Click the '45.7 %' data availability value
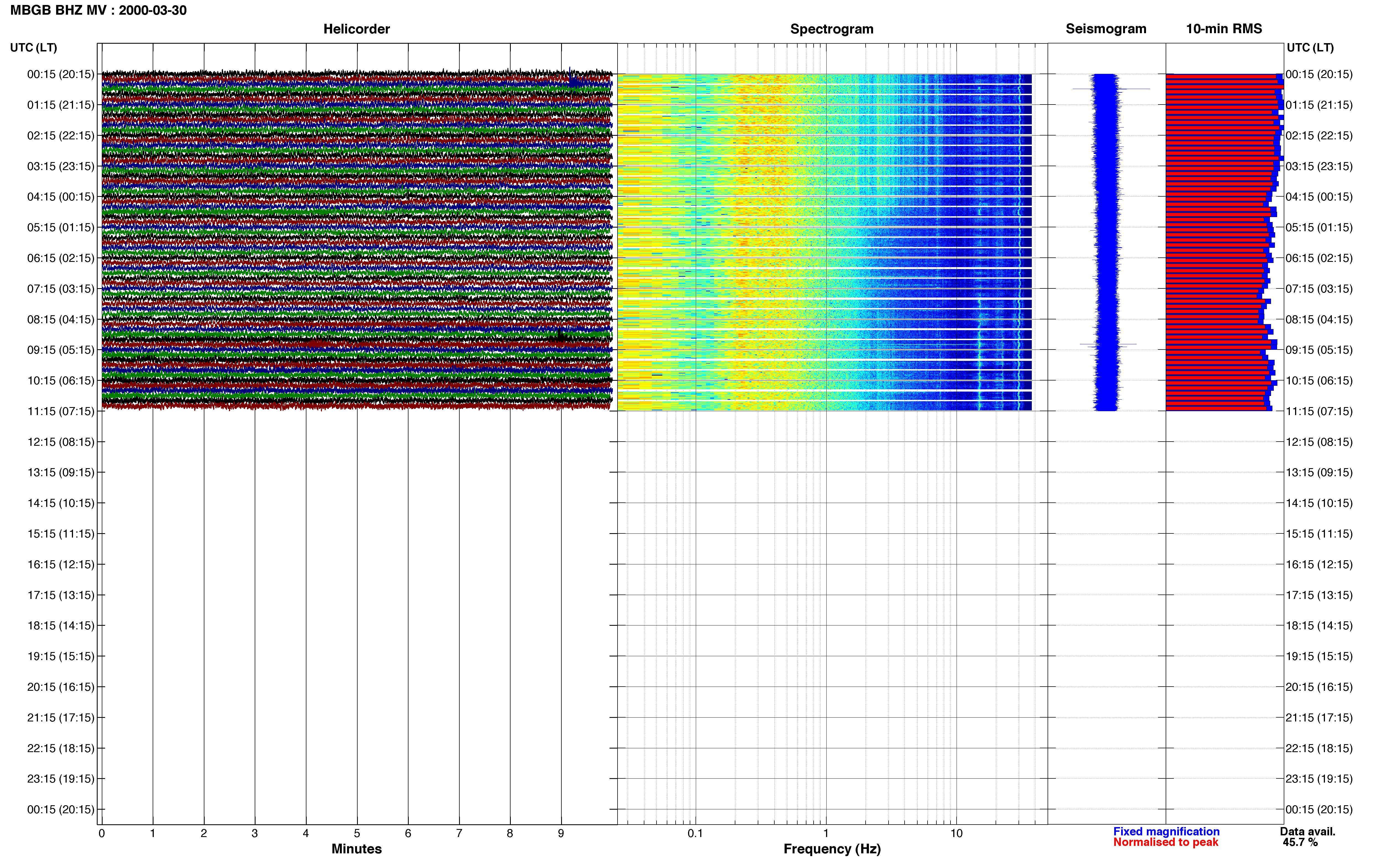The image size is (1388, 868). click(x=1300, y=842)
